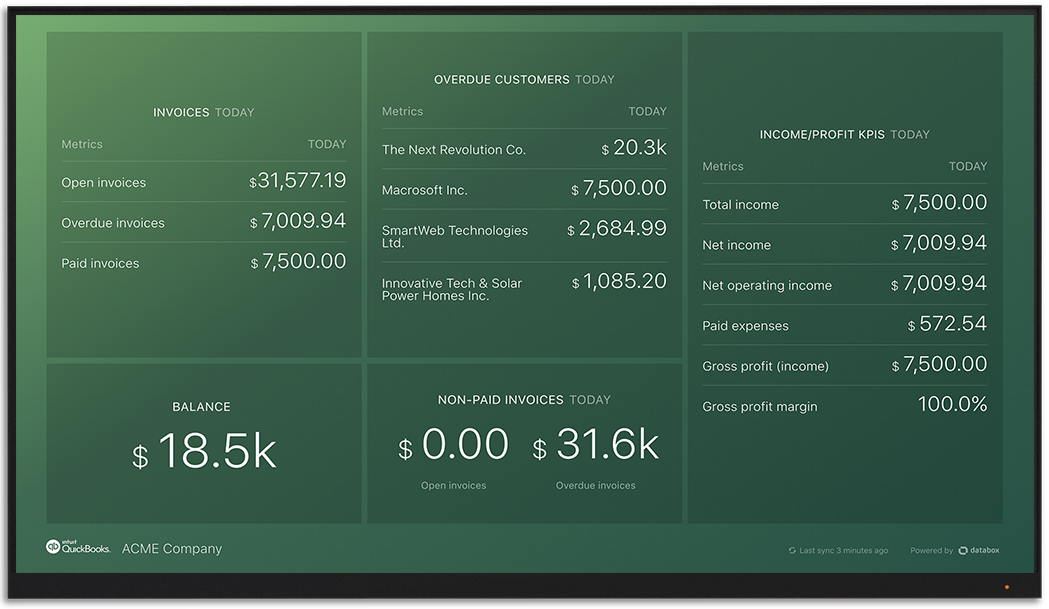Click The Next Revolution Co. customer
Image resolution: width=1049 pixels, height=609 pixels.
pyautogui.click(x=453, y=150)
